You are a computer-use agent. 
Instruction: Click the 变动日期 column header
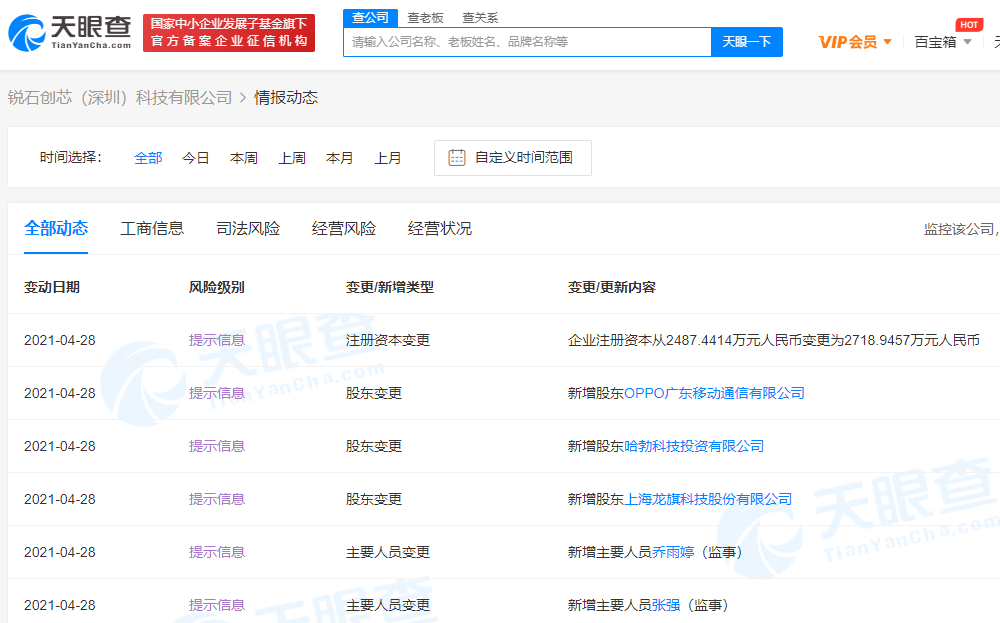pos(52,288)
